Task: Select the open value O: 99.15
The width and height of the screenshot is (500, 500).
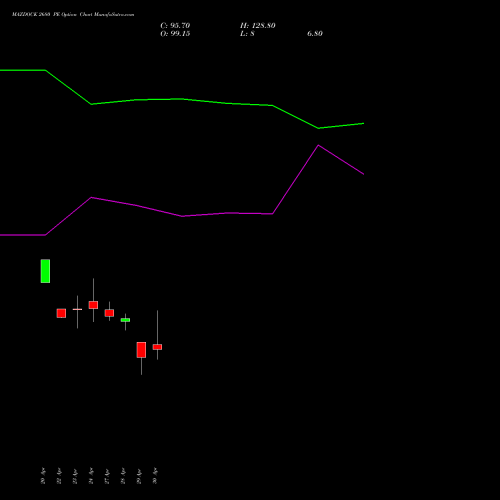Action: (x=175, y=34)
